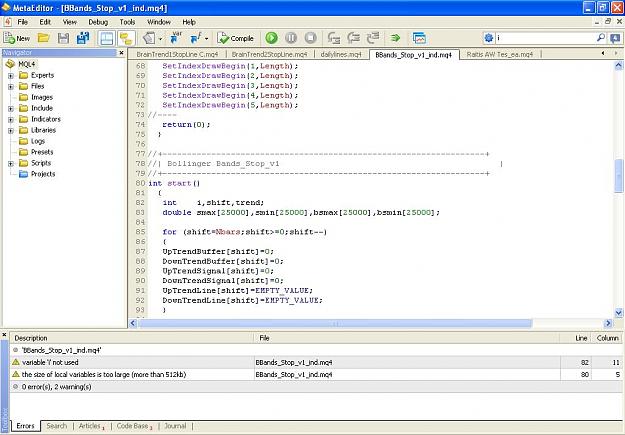
Task: Select the Logs folder
Action: click(38, 141)
